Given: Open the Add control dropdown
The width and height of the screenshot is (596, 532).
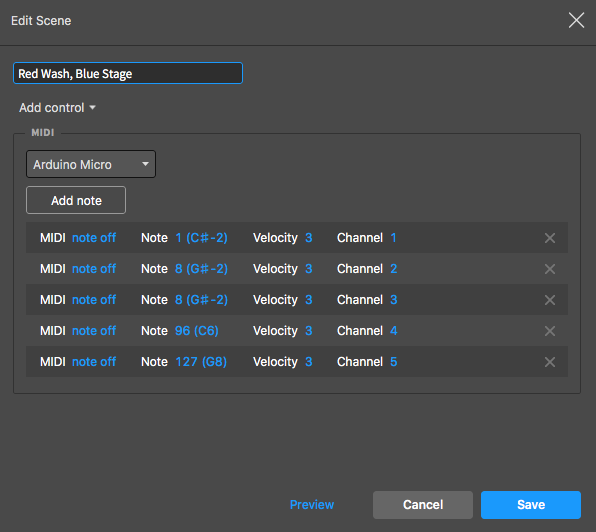Looking at the screenshot, I should 57,108.
